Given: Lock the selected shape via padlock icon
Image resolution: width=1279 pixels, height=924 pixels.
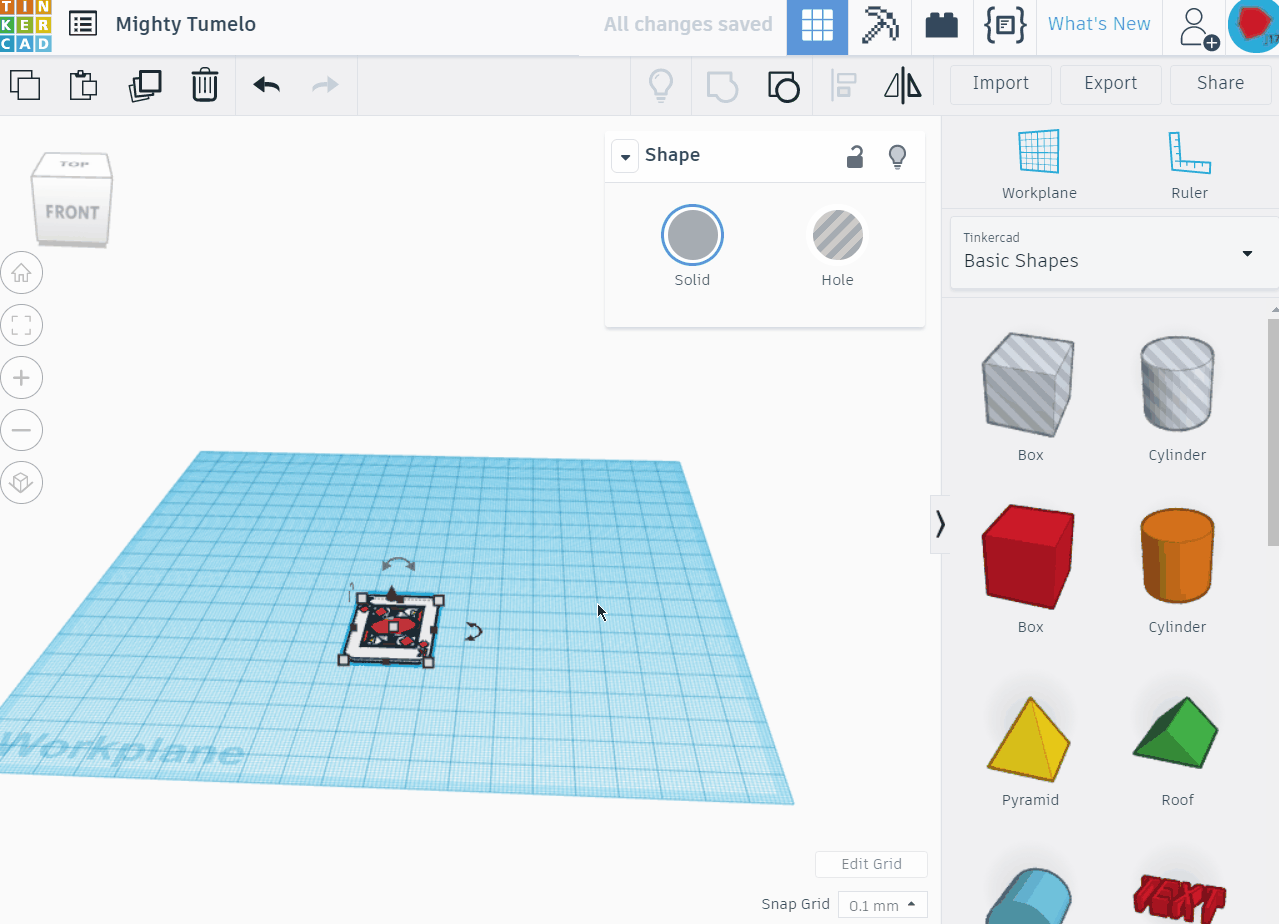Looking at the screenshot, I should tap(854, 156).
